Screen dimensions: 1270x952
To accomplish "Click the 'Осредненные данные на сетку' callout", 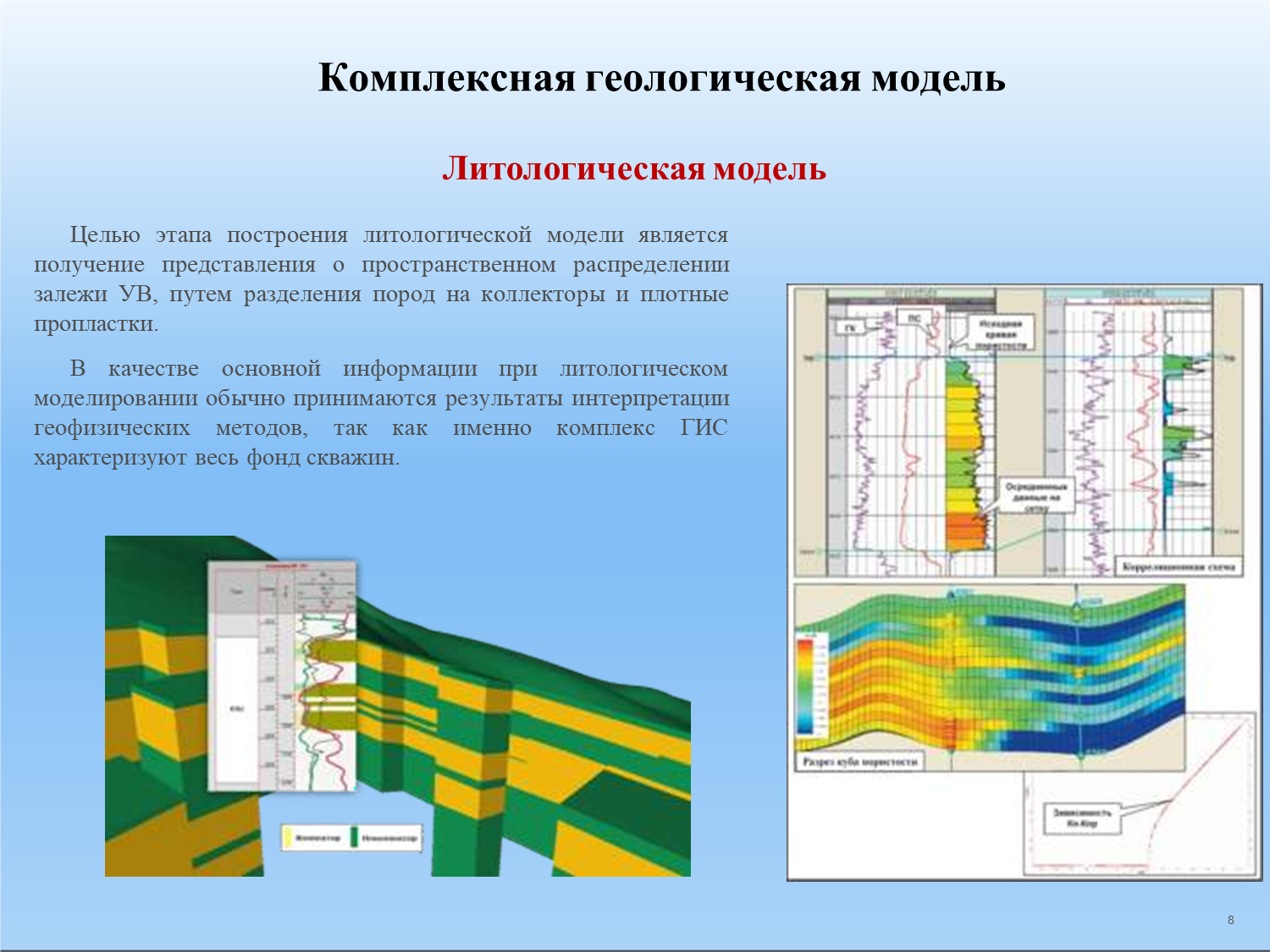I will click(x=1035, y=498).
